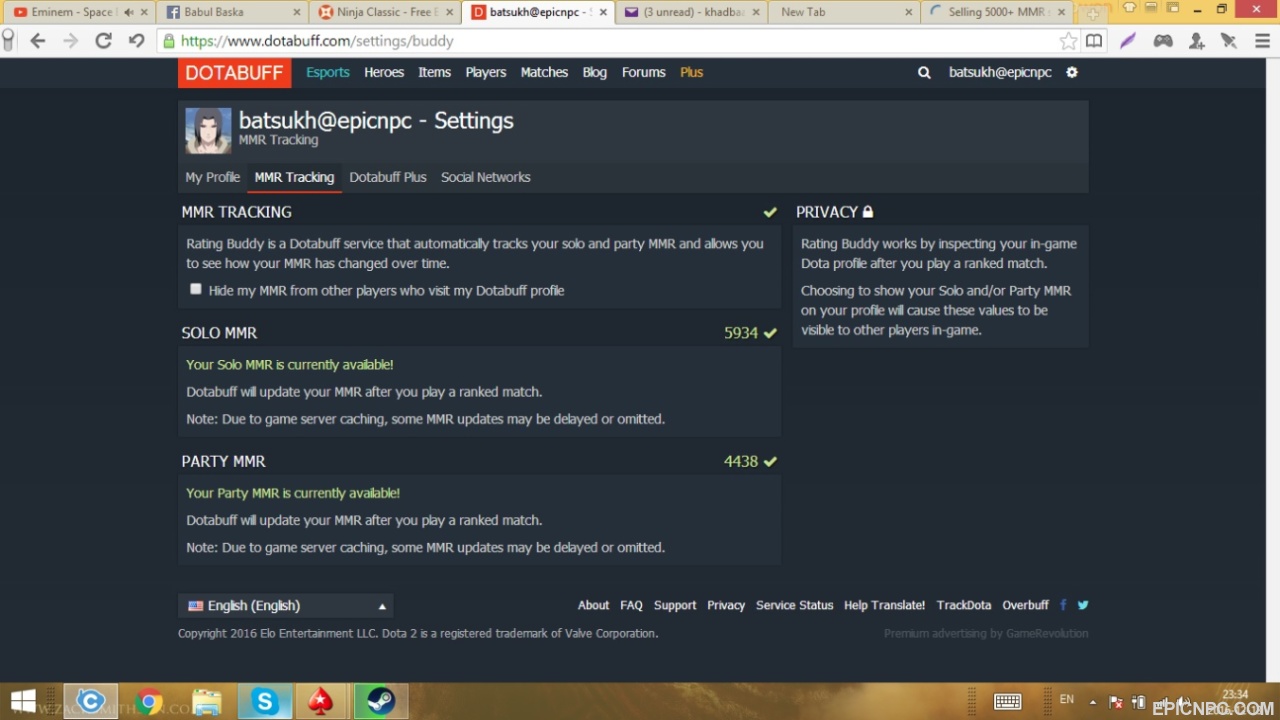Launch Steam from the taskbar
The width and height of the screenshot is (1280, 720).
381,701
